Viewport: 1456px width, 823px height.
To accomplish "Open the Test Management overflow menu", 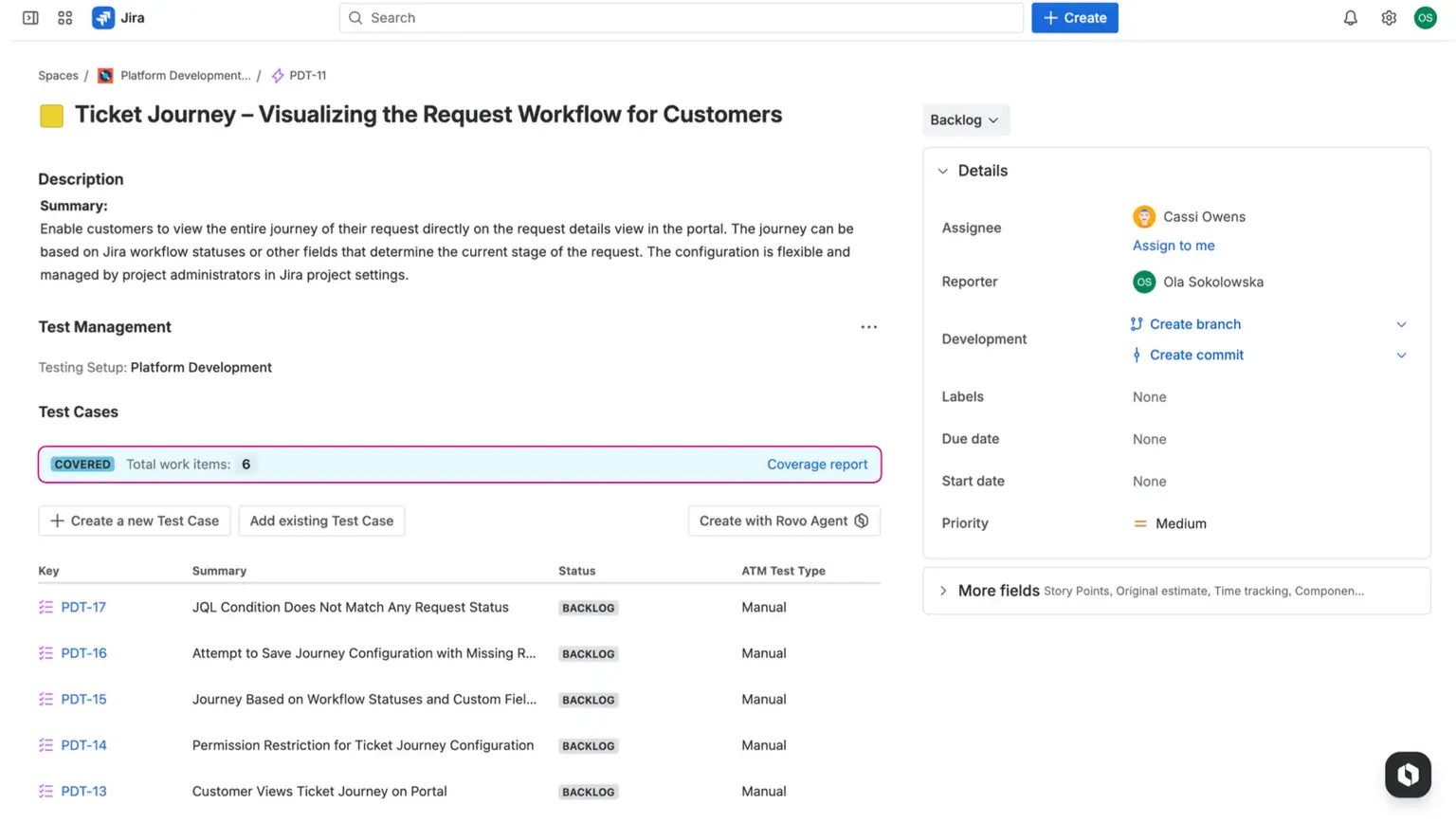I will pos(868,326).
